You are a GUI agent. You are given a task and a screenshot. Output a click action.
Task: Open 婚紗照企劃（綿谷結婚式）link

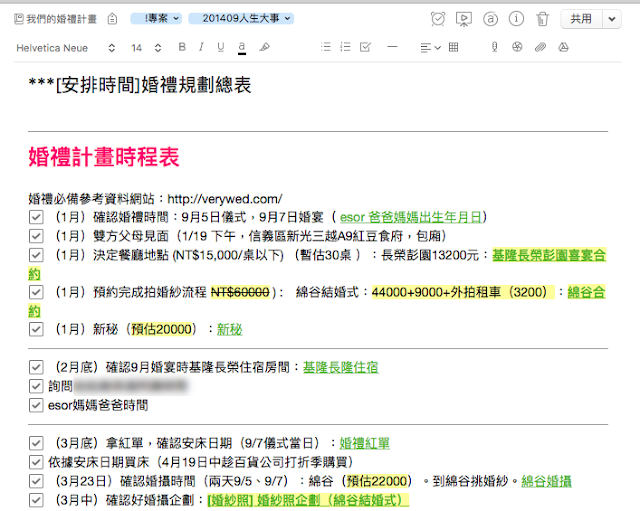point(308,500)
